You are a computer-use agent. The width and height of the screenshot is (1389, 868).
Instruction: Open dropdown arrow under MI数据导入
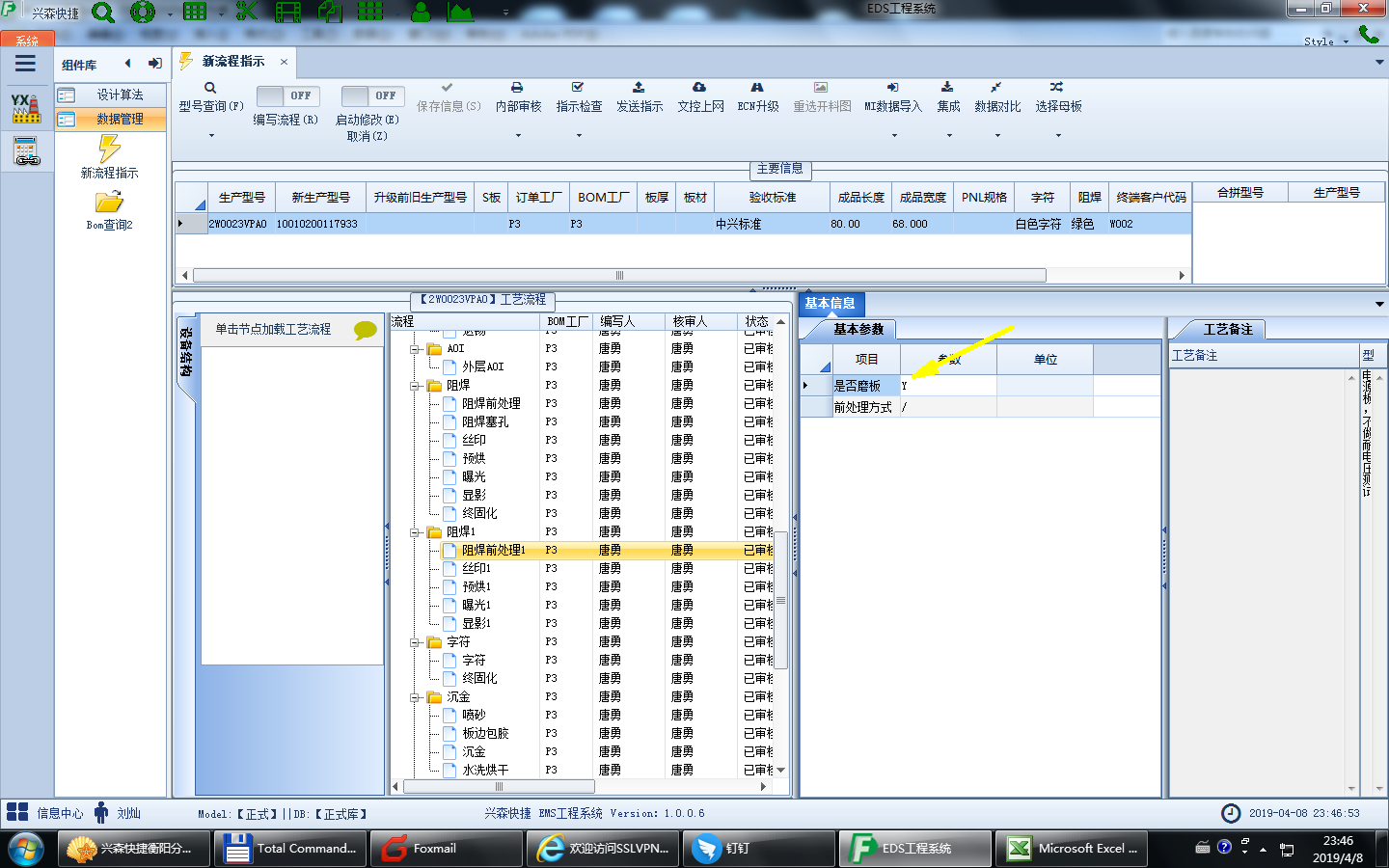(894, 136)
